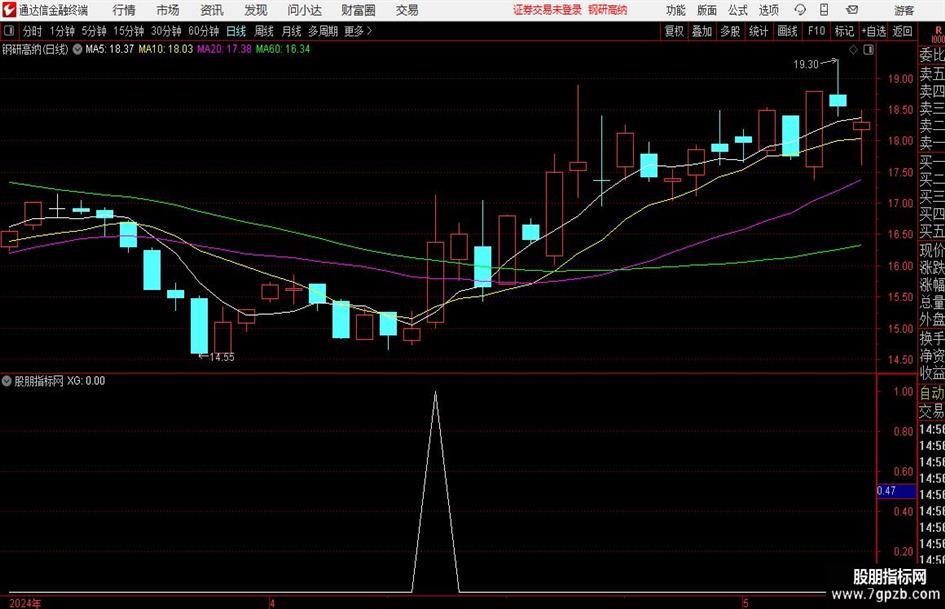Switch to the 分时 period tab

33,31
